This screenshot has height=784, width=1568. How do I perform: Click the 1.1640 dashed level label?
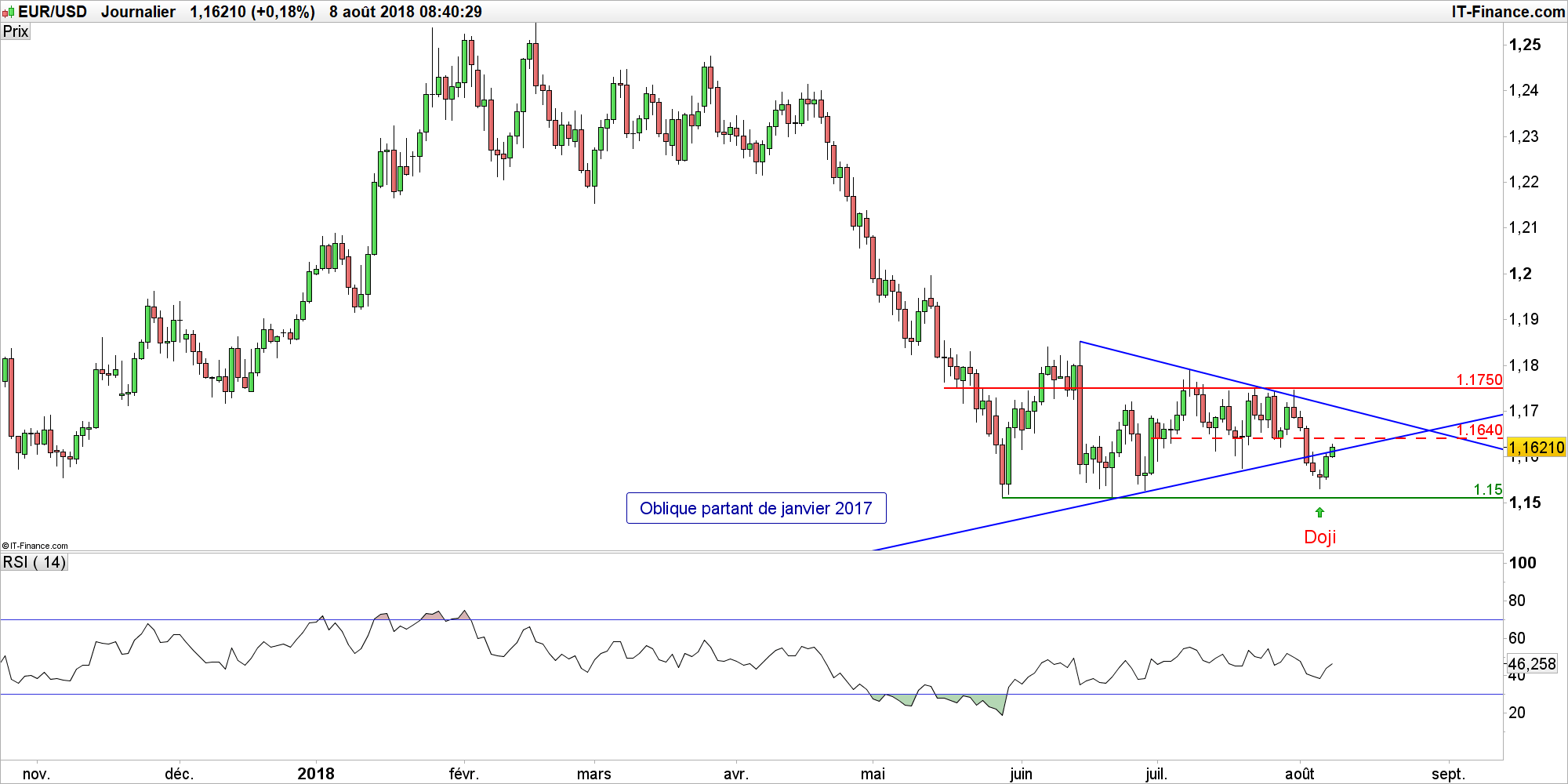click(x=1479, y=430)
